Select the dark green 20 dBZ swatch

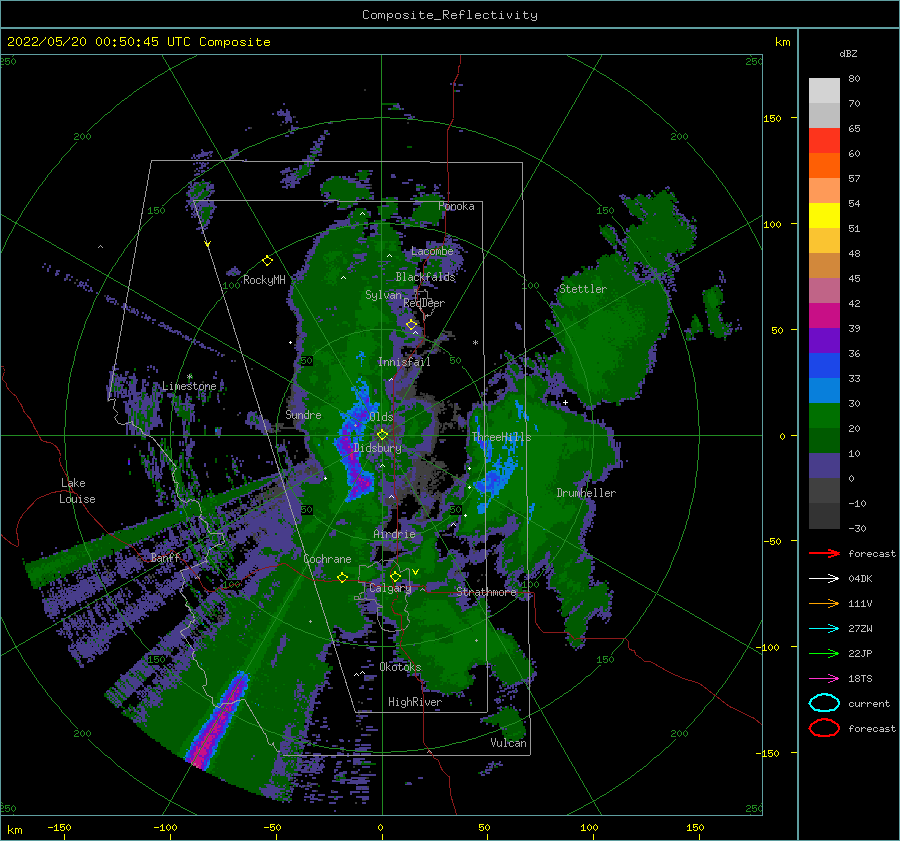pyautogui.click(x=824, y=441)
